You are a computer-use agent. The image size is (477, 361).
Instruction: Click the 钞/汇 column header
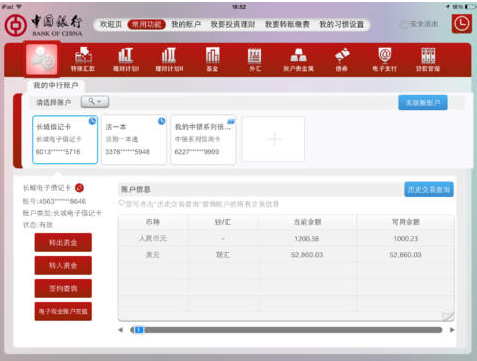223,222
